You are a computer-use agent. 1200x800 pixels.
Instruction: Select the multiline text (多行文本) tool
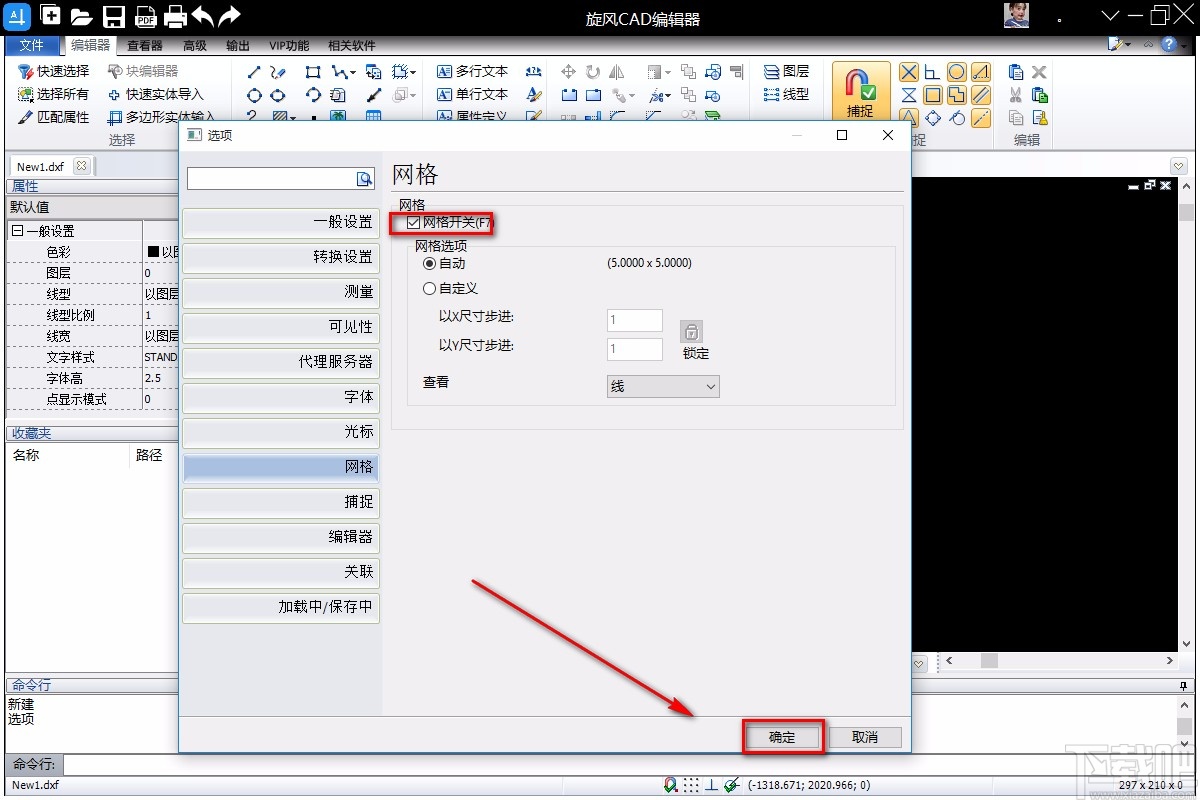point(472,71)
